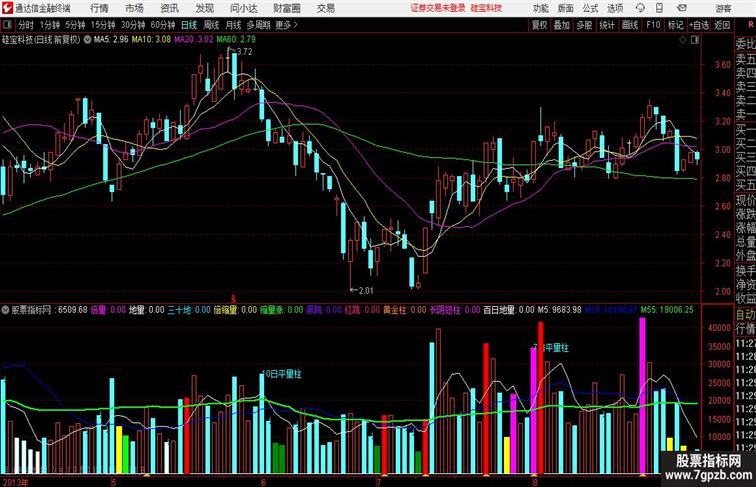Open the 交易 menu

tap(325, 8)
